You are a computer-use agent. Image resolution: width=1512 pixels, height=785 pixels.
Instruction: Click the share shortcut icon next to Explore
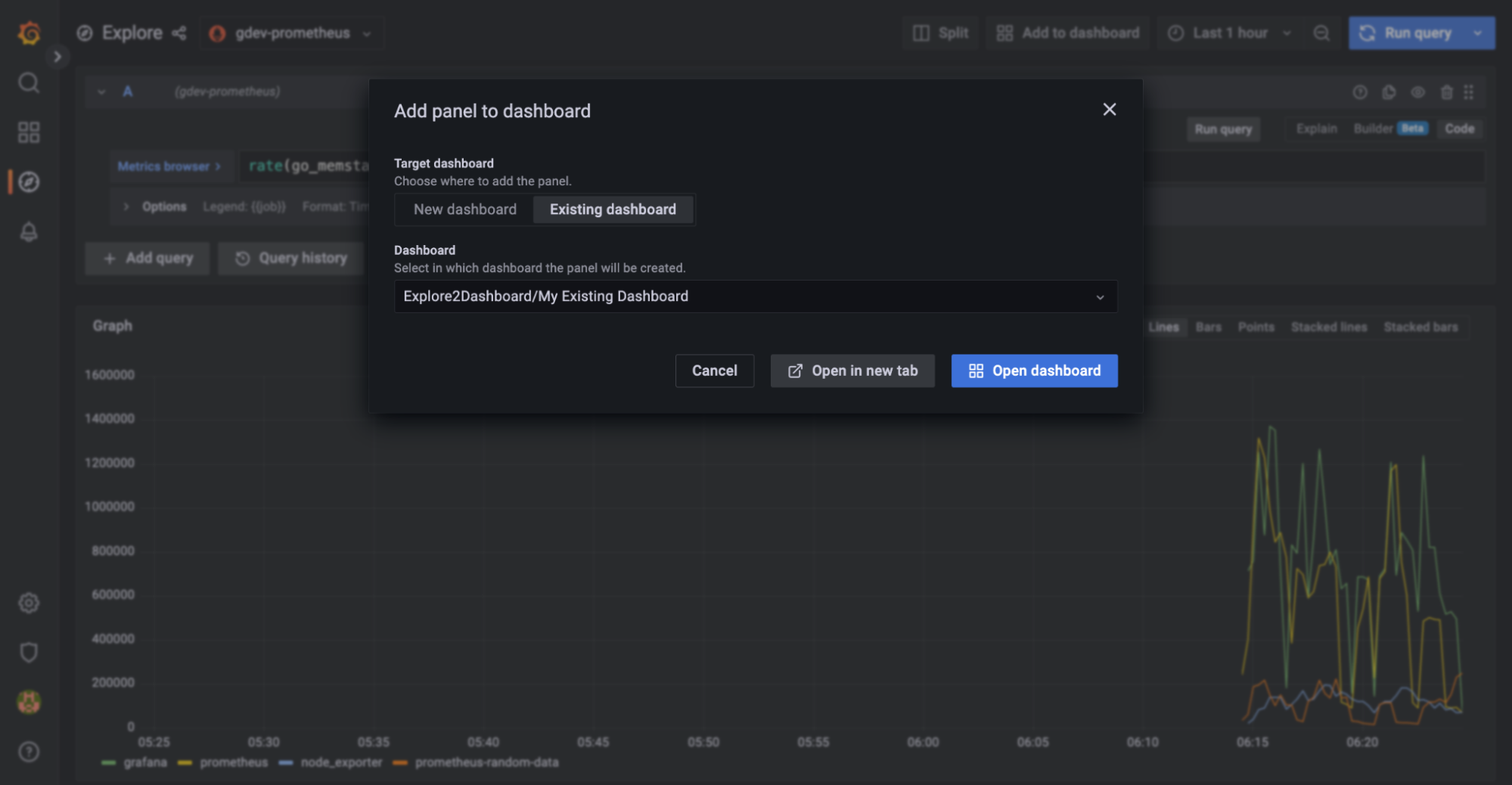click(179, 33)
